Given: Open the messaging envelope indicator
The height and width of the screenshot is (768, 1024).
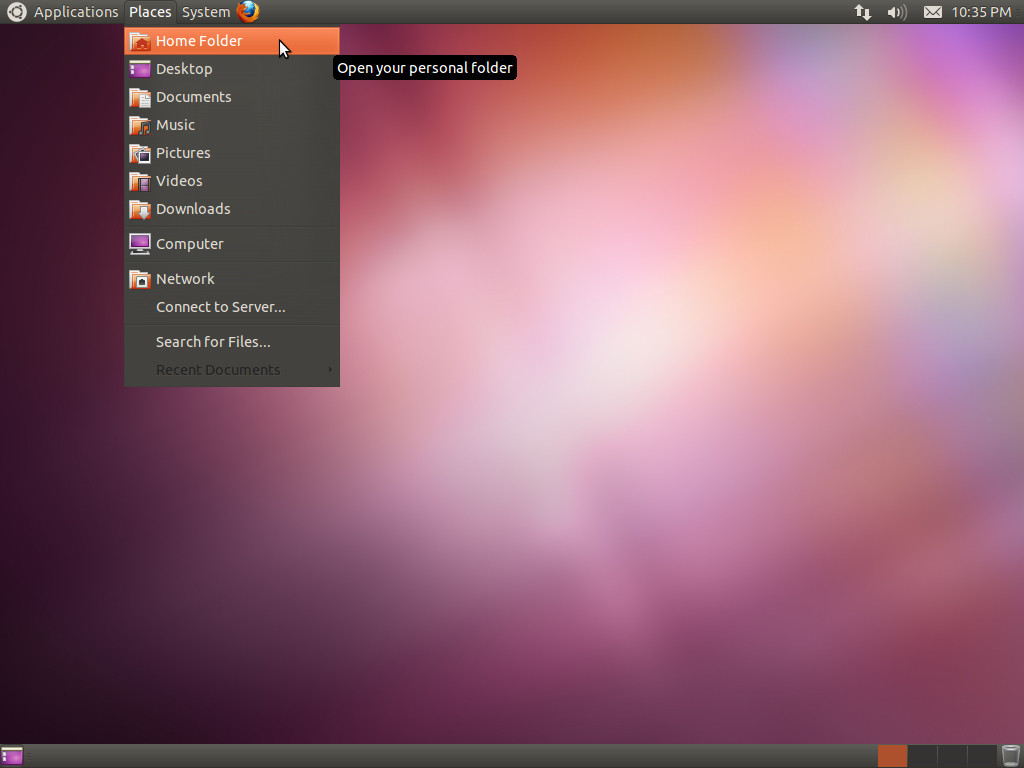Looking at the screenshot, I should (933, 12).
